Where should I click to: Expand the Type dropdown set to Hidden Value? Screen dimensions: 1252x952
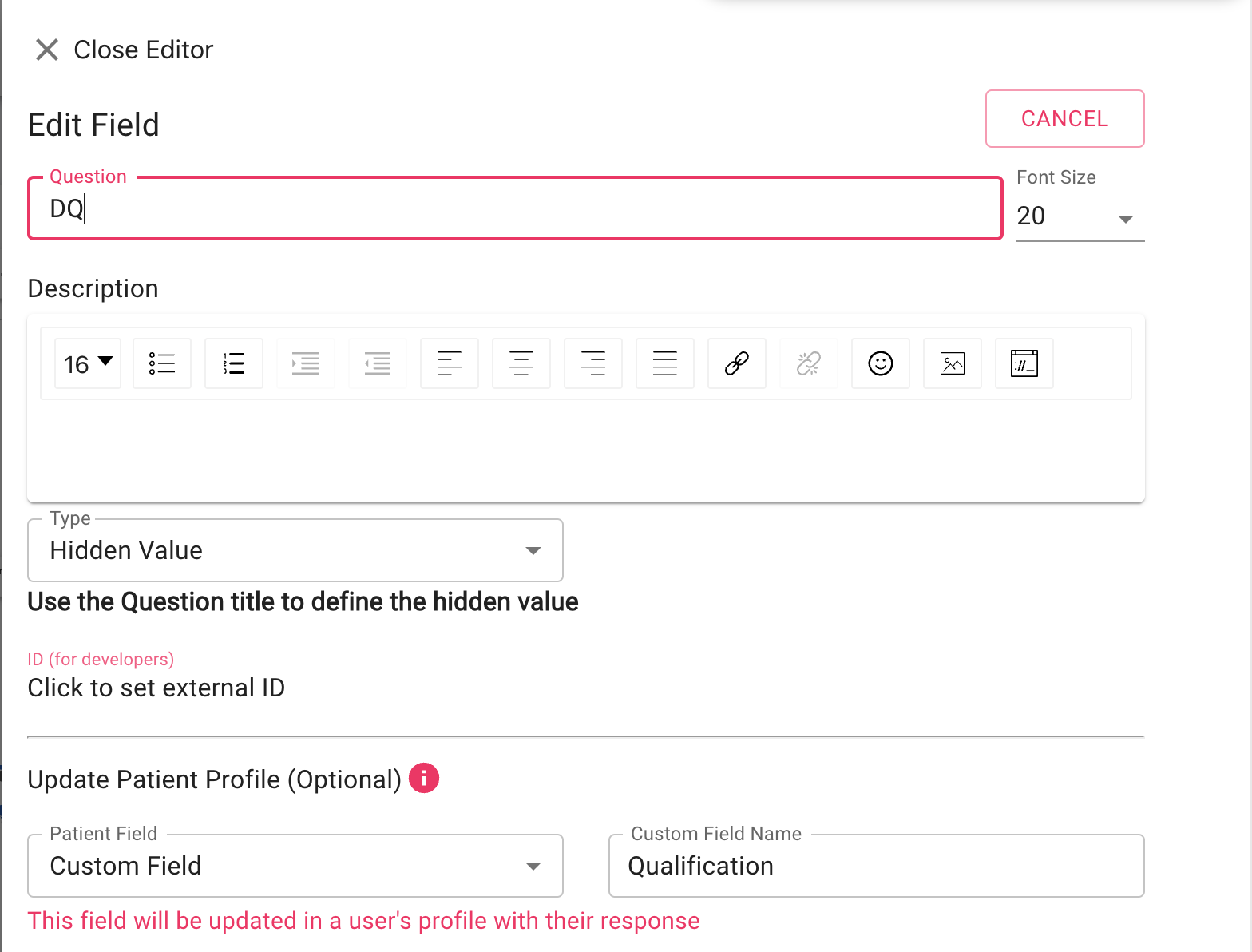[x=295, y=550]
